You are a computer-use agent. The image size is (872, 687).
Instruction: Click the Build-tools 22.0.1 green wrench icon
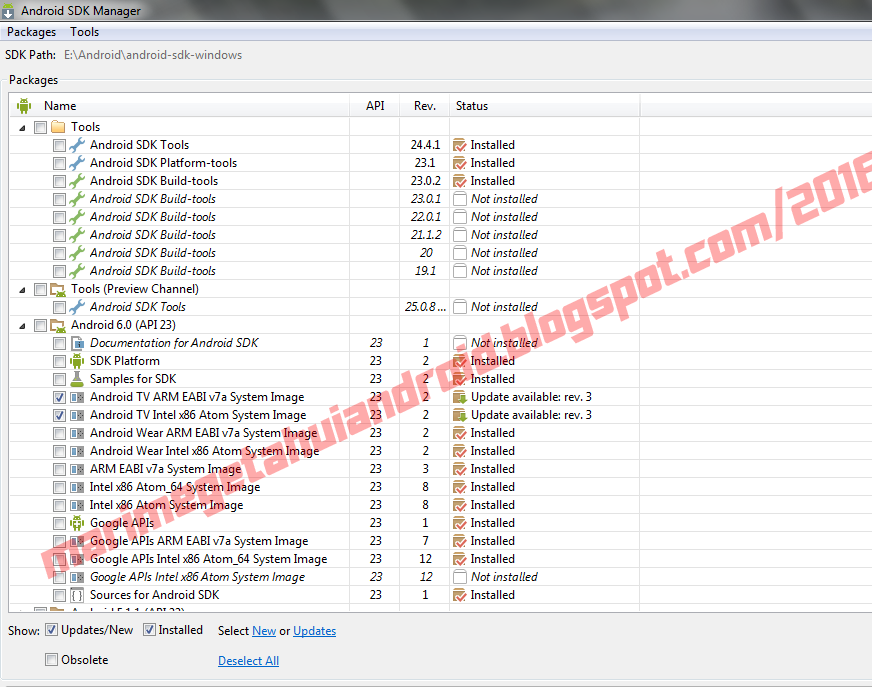pyautogui.click(x=77, y=217)
